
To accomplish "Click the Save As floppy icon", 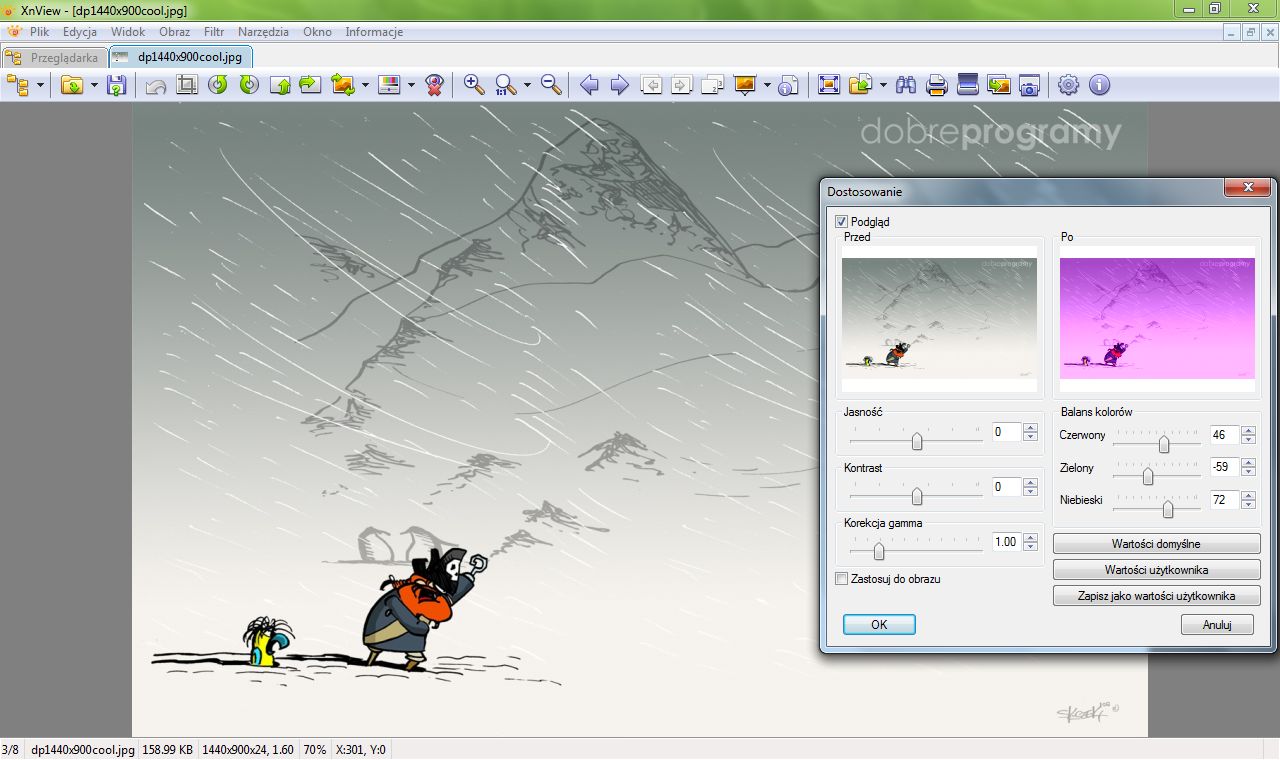I will (x=117, y=85).
